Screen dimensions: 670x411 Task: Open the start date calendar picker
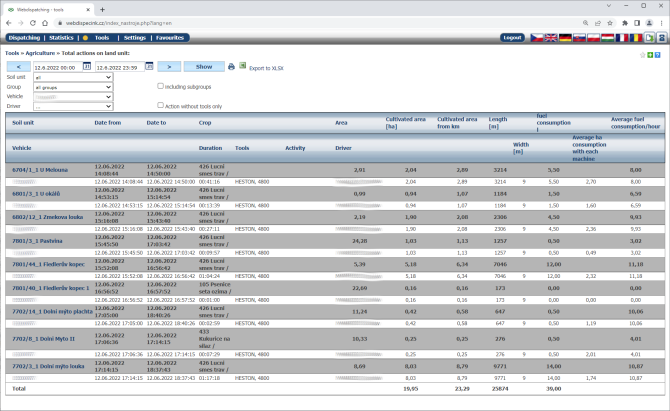pyautogui.click(x=87, y=66)
